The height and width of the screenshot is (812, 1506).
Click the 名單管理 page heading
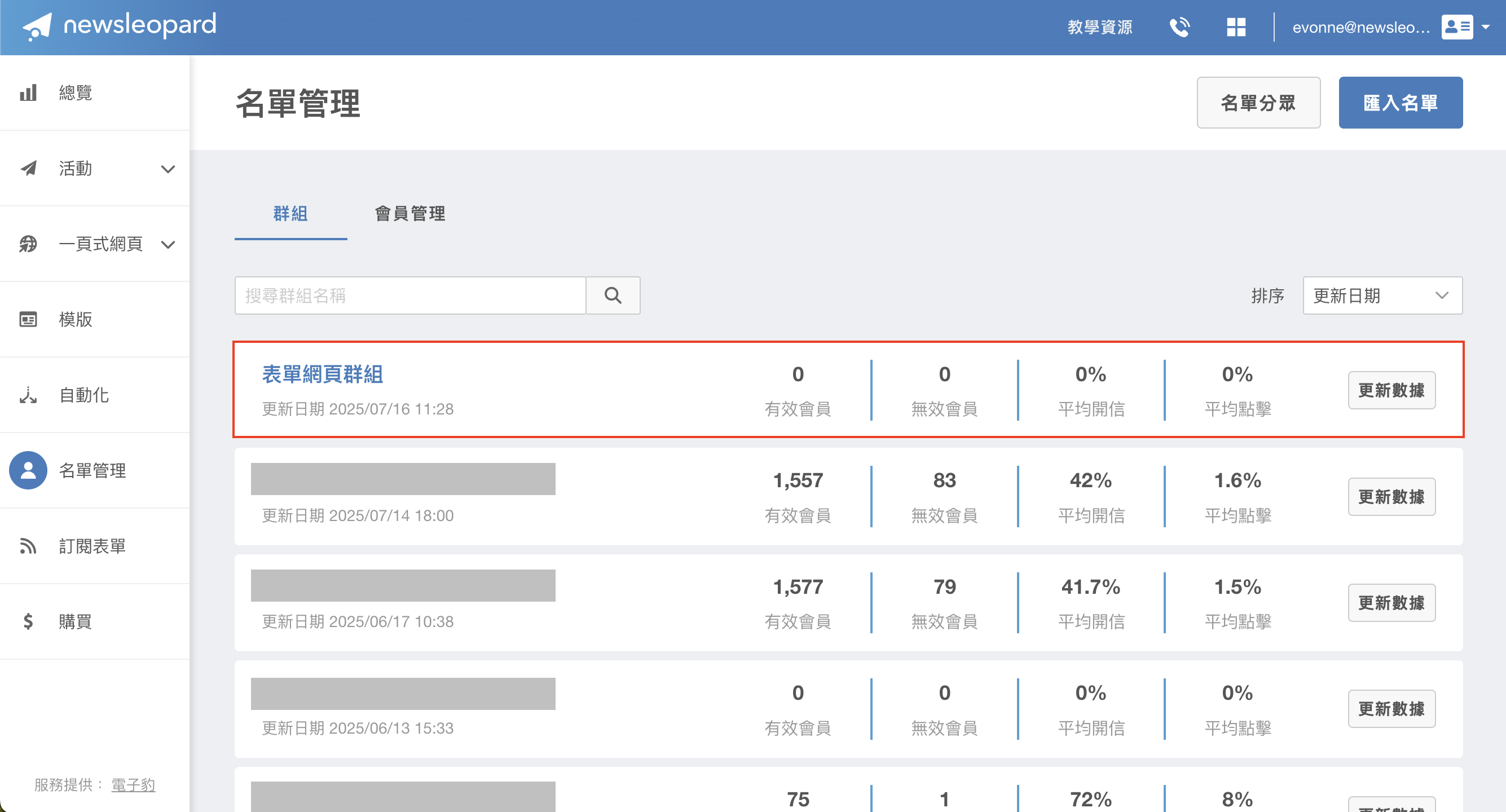pos(298,103)
